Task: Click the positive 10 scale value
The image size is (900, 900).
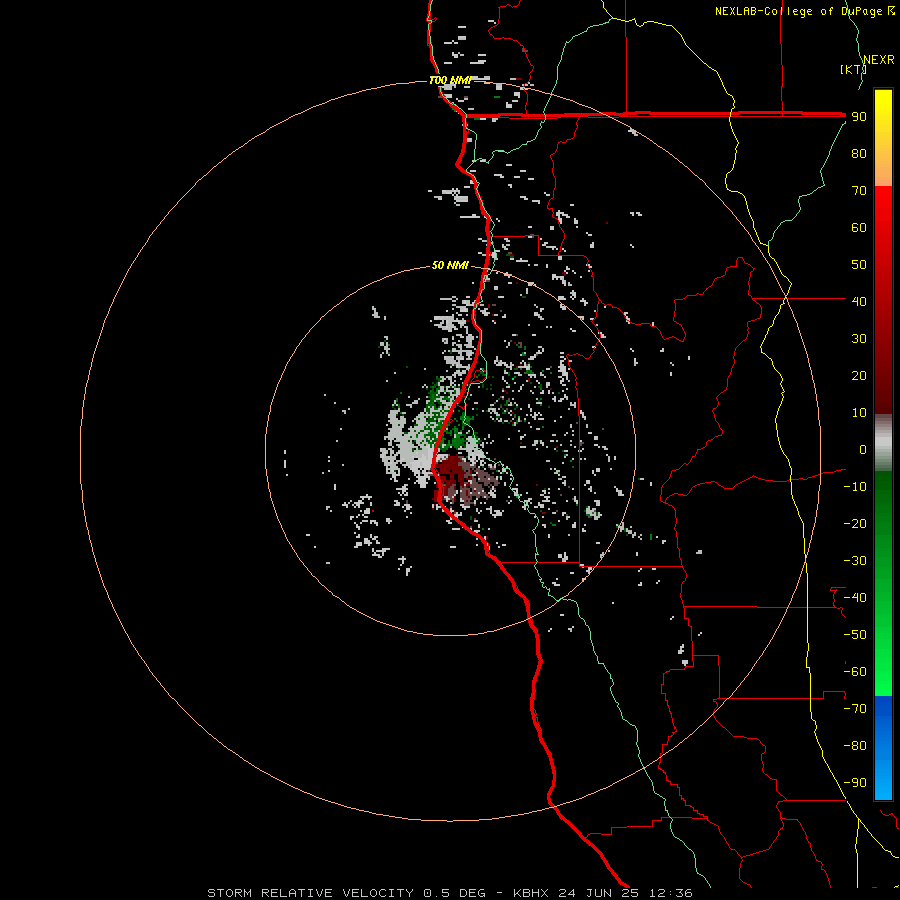Action: click(x=859, y=413)
